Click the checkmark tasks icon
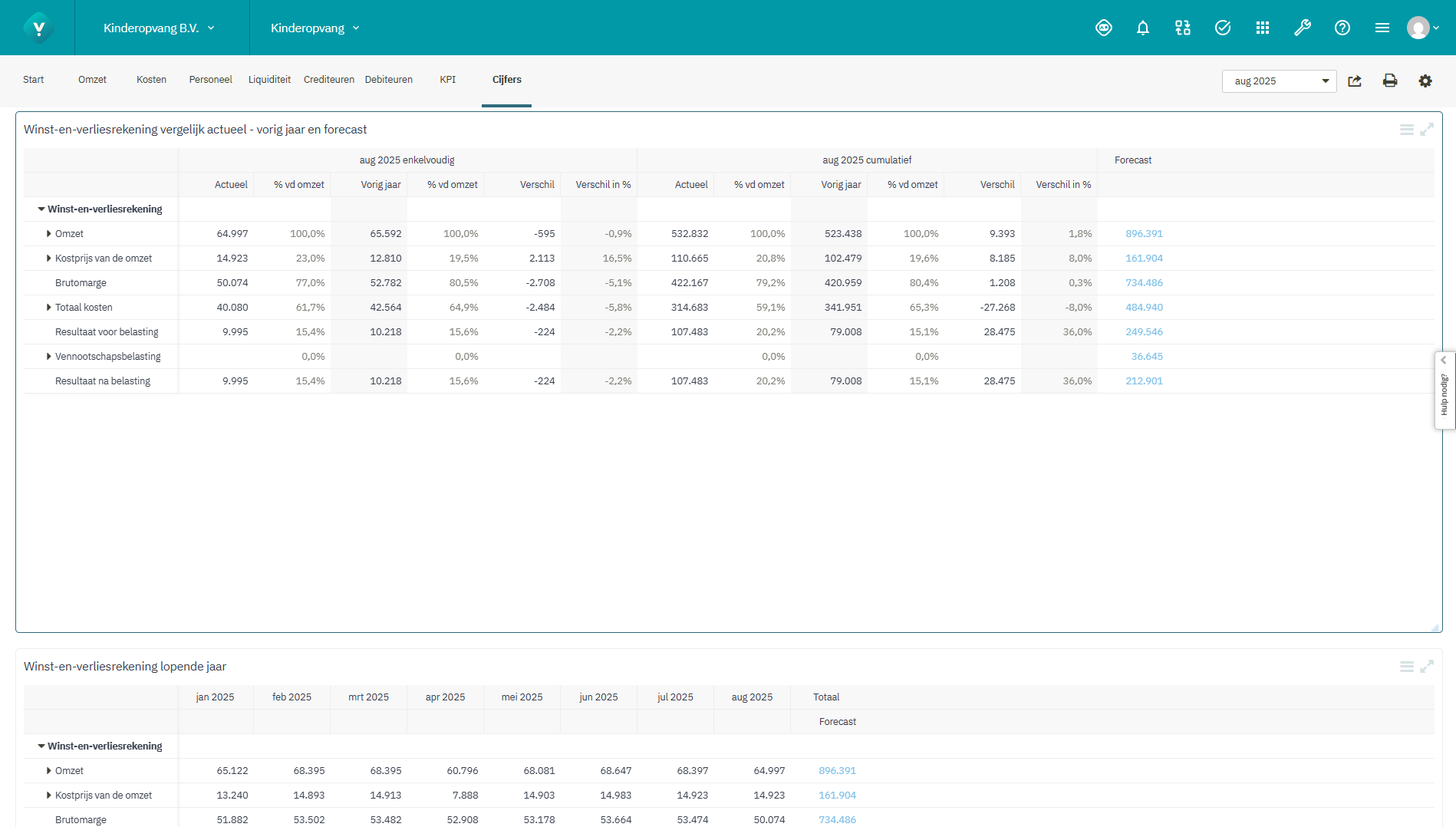Screen dimensions: 1456x827 point(1223,28)
